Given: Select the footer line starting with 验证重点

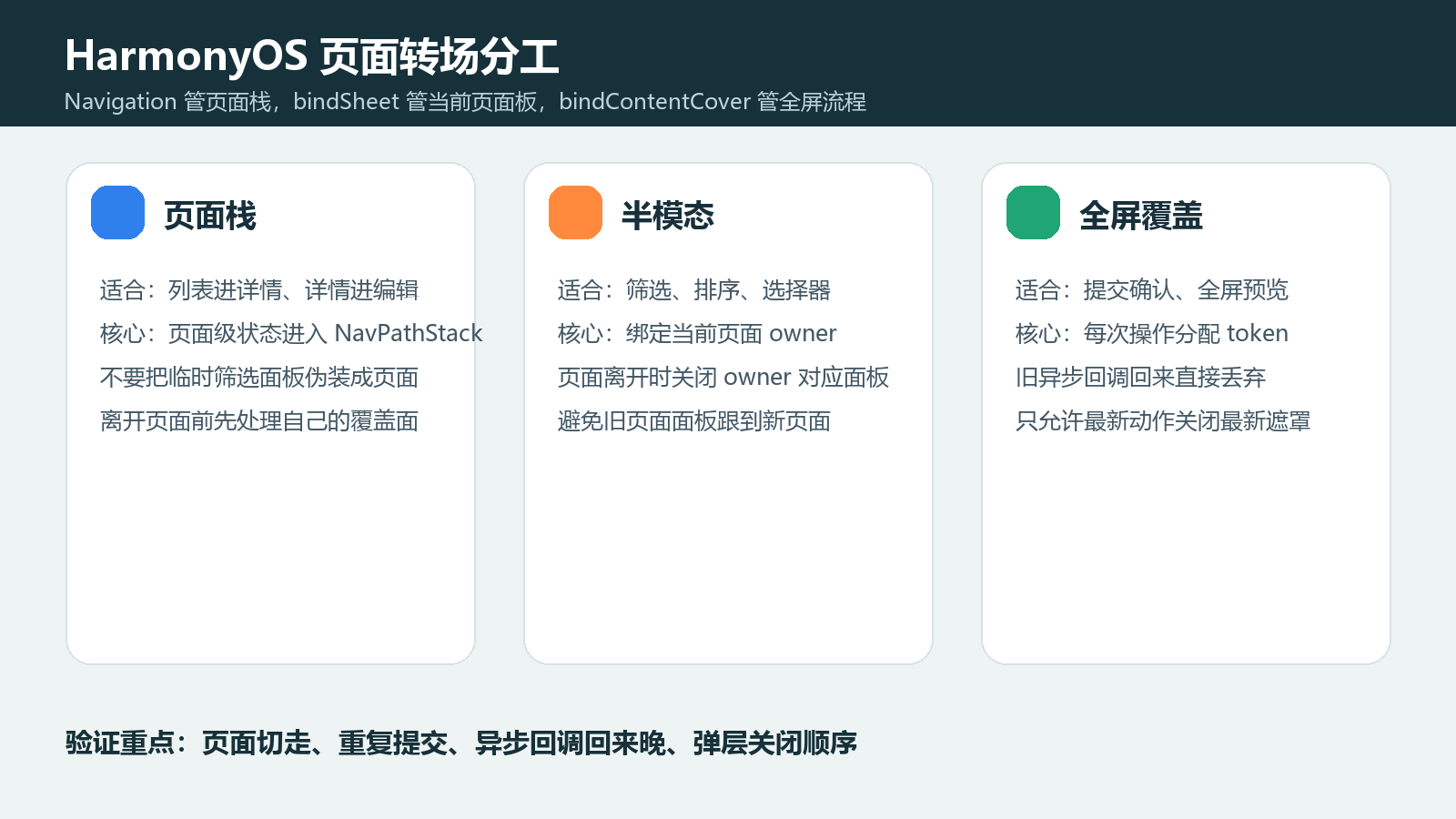Looking at the screenshot, I should point(461,743).
